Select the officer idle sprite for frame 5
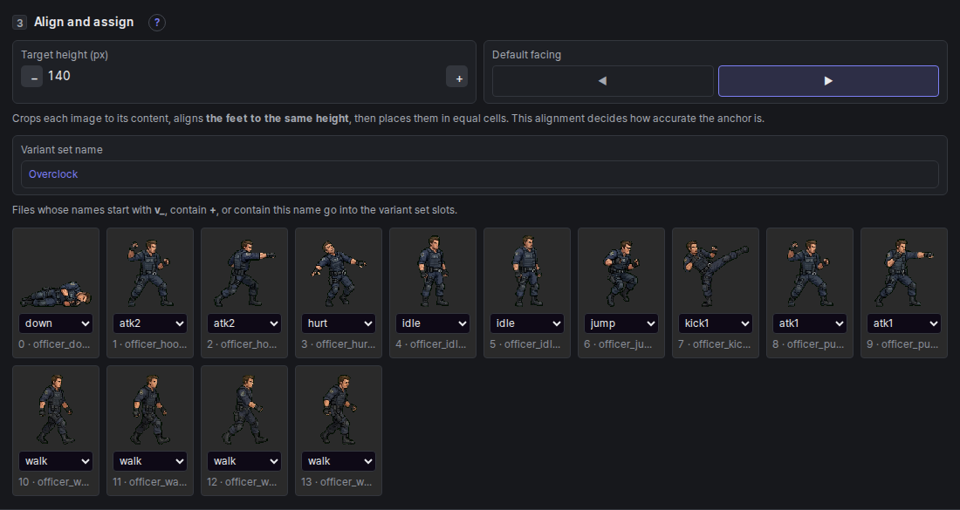Image resolution: width=960 pixels, height=510 pixels. 527,271
